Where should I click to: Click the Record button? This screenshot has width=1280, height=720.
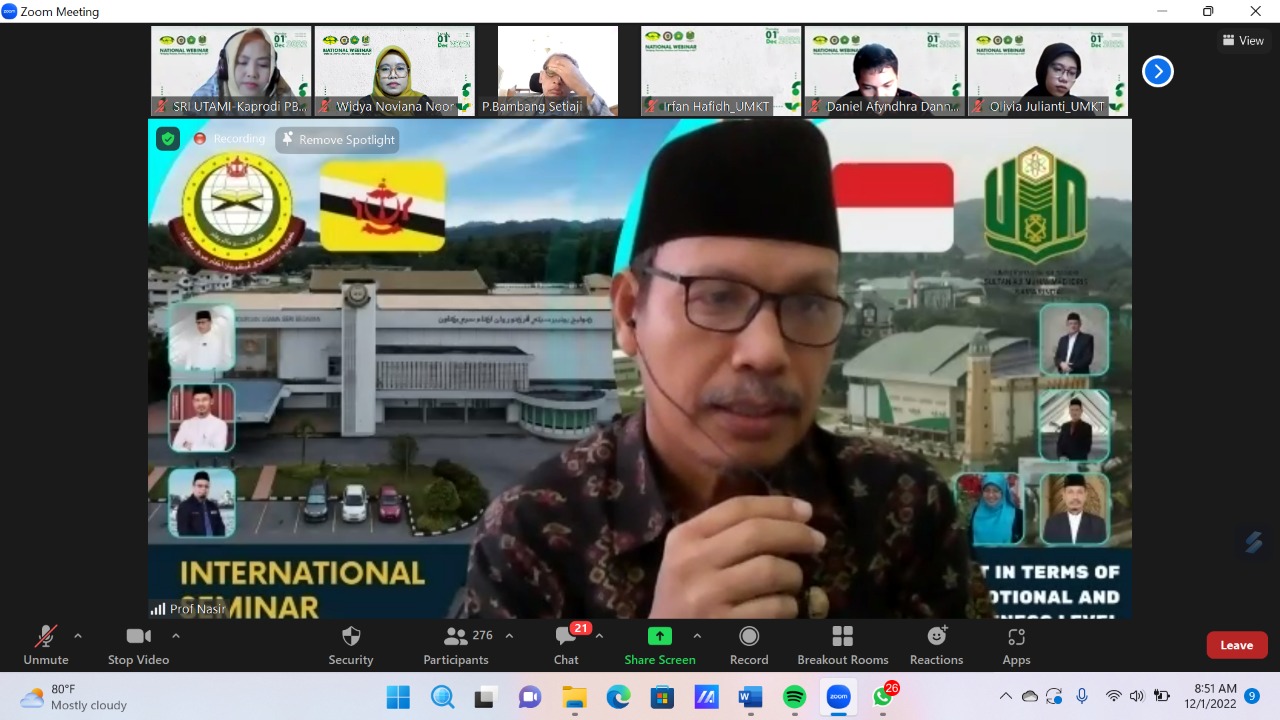(x=749, y=645)
